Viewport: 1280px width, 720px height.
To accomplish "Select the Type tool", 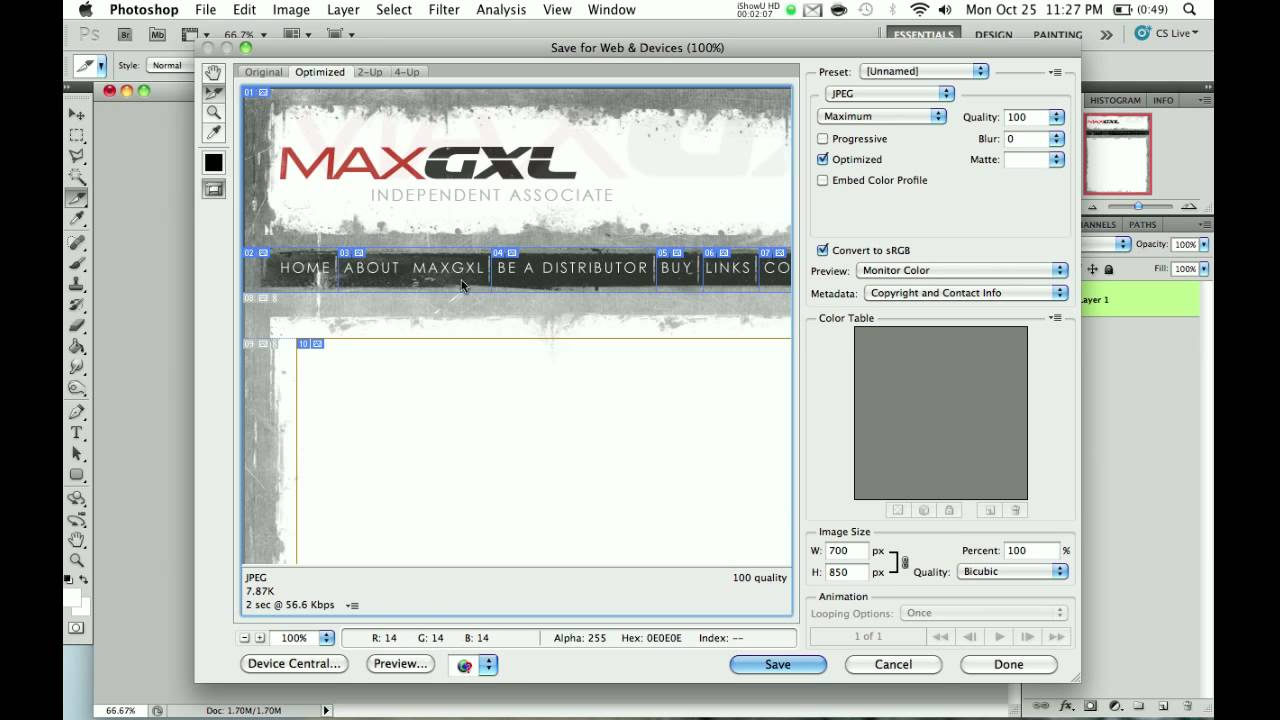I will [x=77, y=433].
